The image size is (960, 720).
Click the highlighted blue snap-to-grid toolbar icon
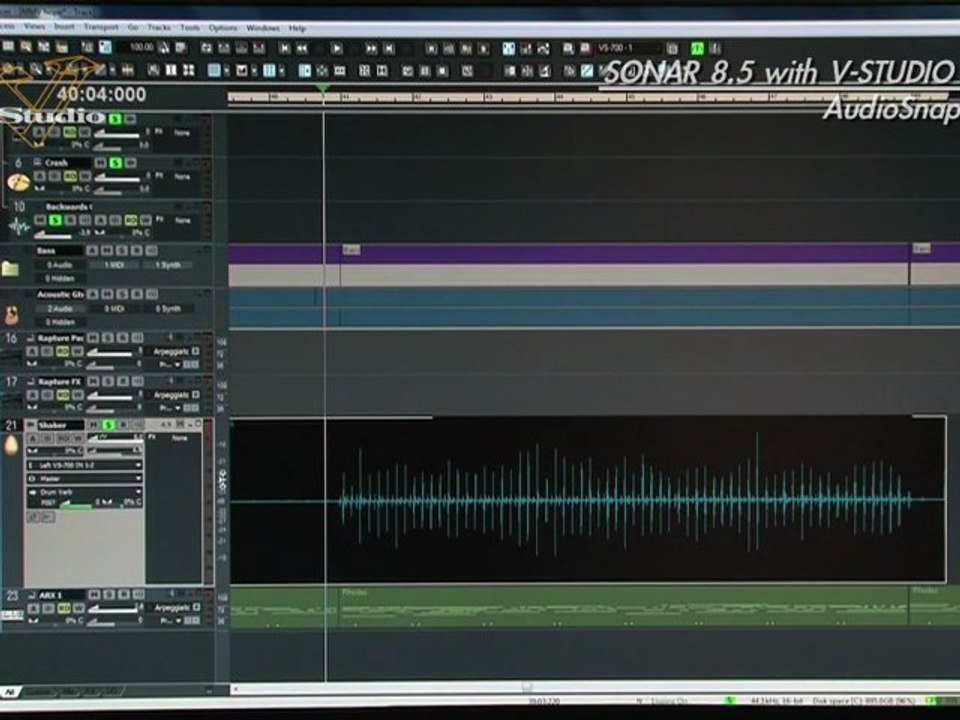(214, 70)
